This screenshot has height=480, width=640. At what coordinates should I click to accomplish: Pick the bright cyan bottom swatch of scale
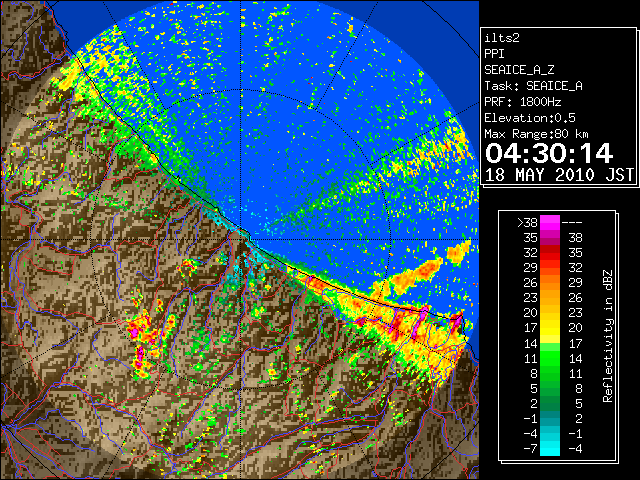tap(550, 448)
